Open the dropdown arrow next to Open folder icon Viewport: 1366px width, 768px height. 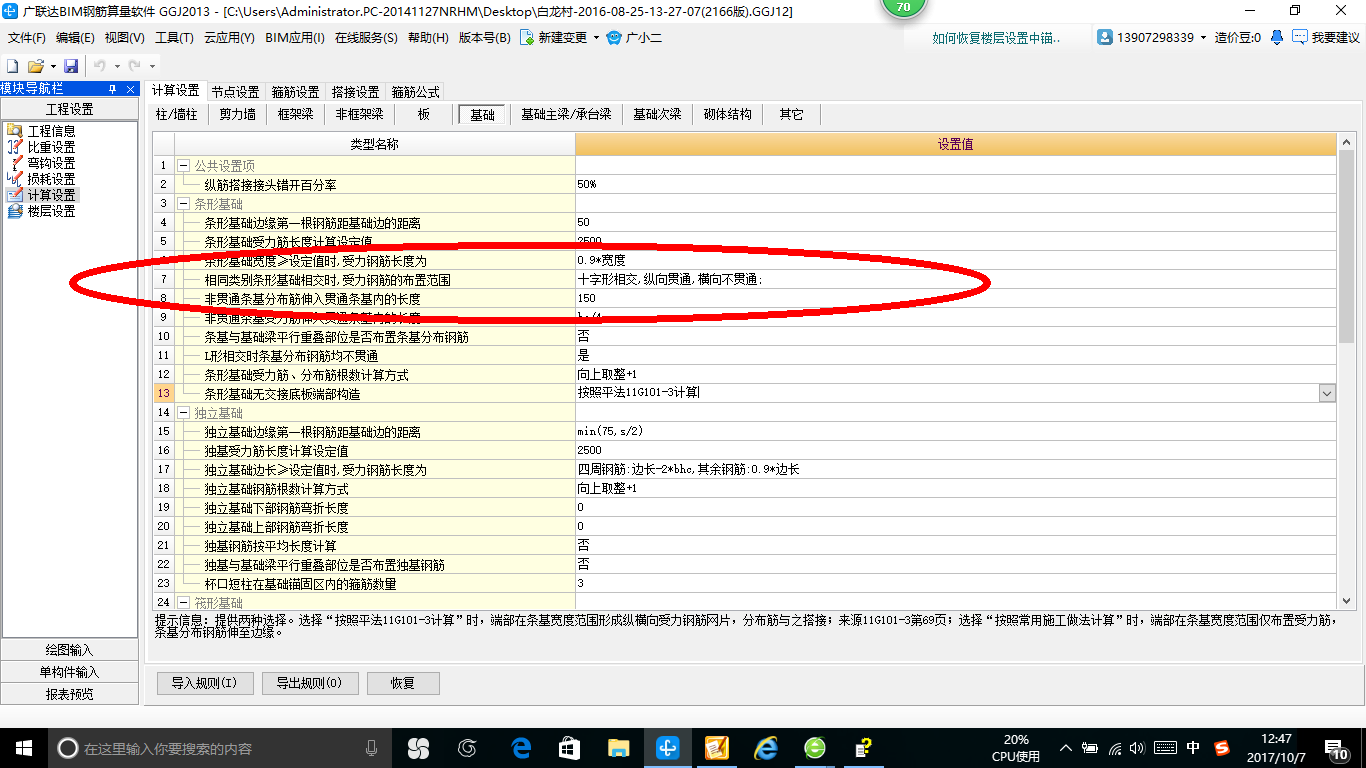(x=51, y=66)
